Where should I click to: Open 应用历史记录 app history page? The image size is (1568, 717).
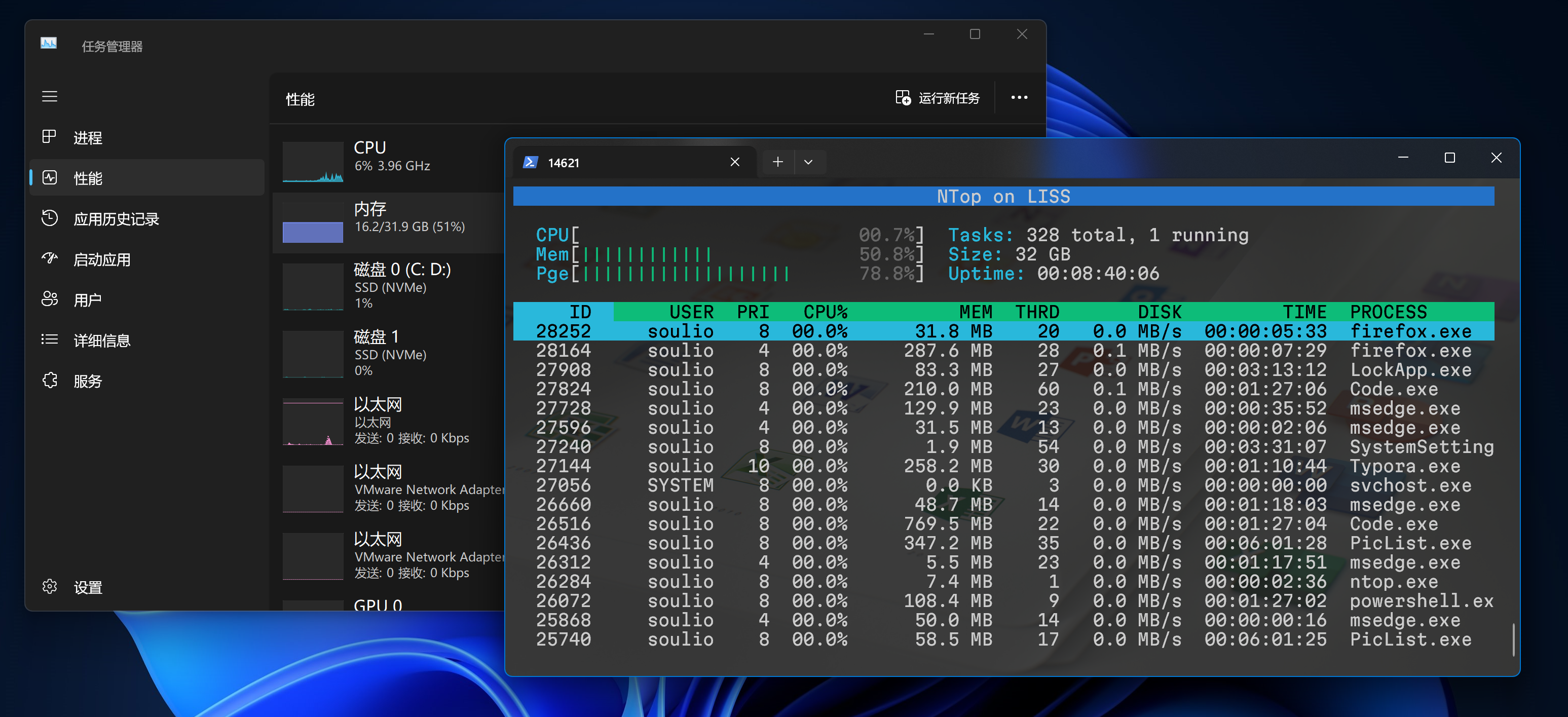pyautogui.click(x=116, y=219)
